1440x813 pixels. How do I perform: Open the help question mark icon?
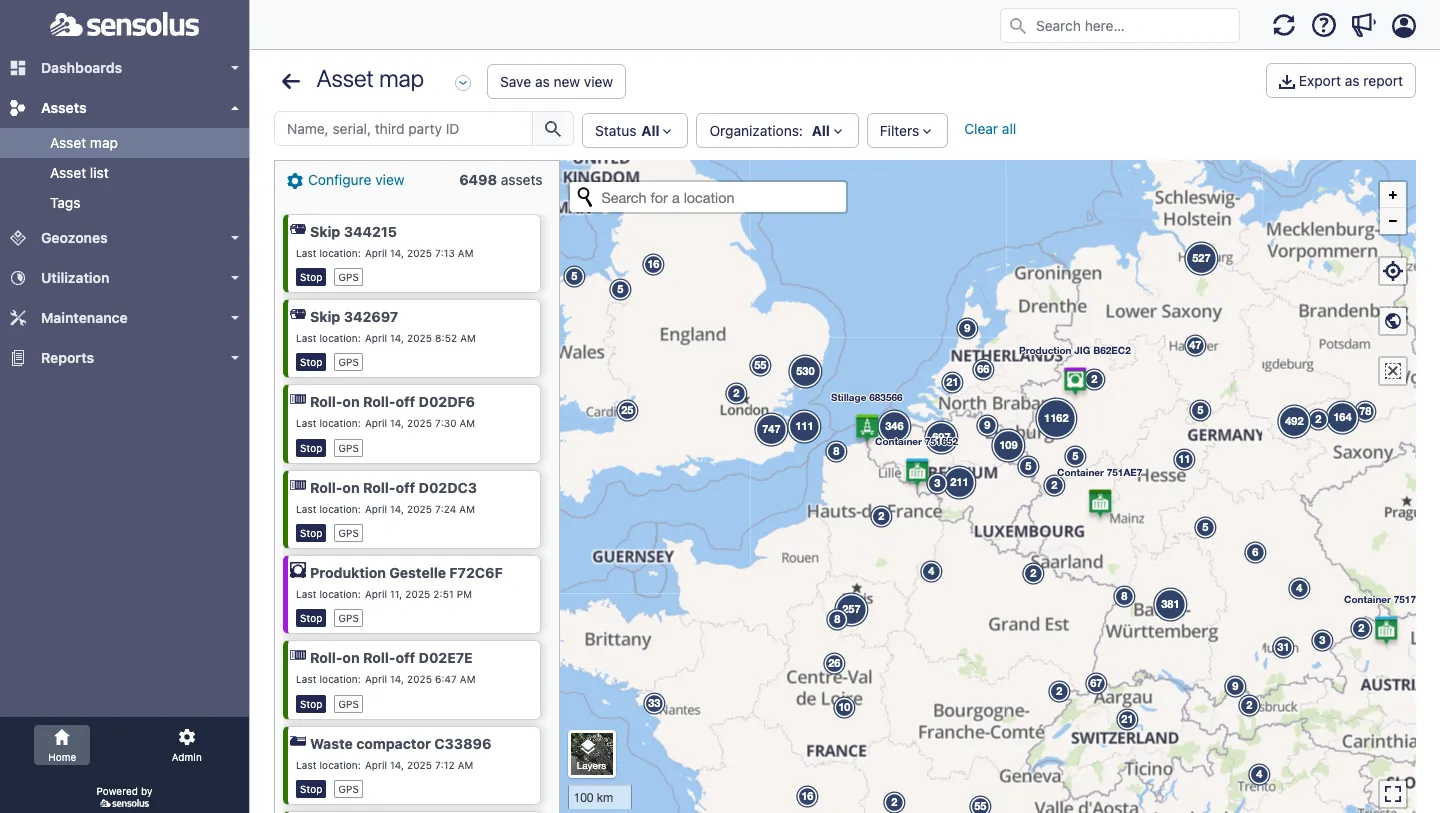[x=1324, y=26]
